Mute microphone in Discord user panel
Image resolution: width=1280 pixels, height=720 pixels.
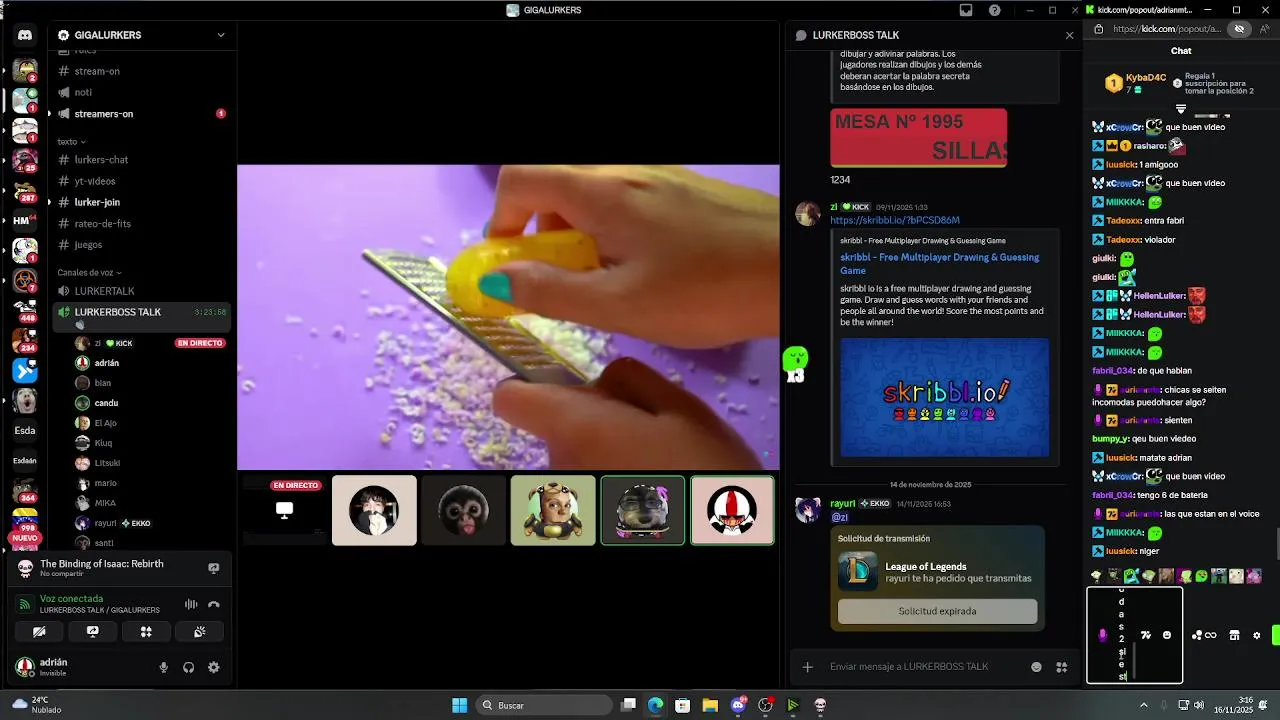[x=164, y=667]
